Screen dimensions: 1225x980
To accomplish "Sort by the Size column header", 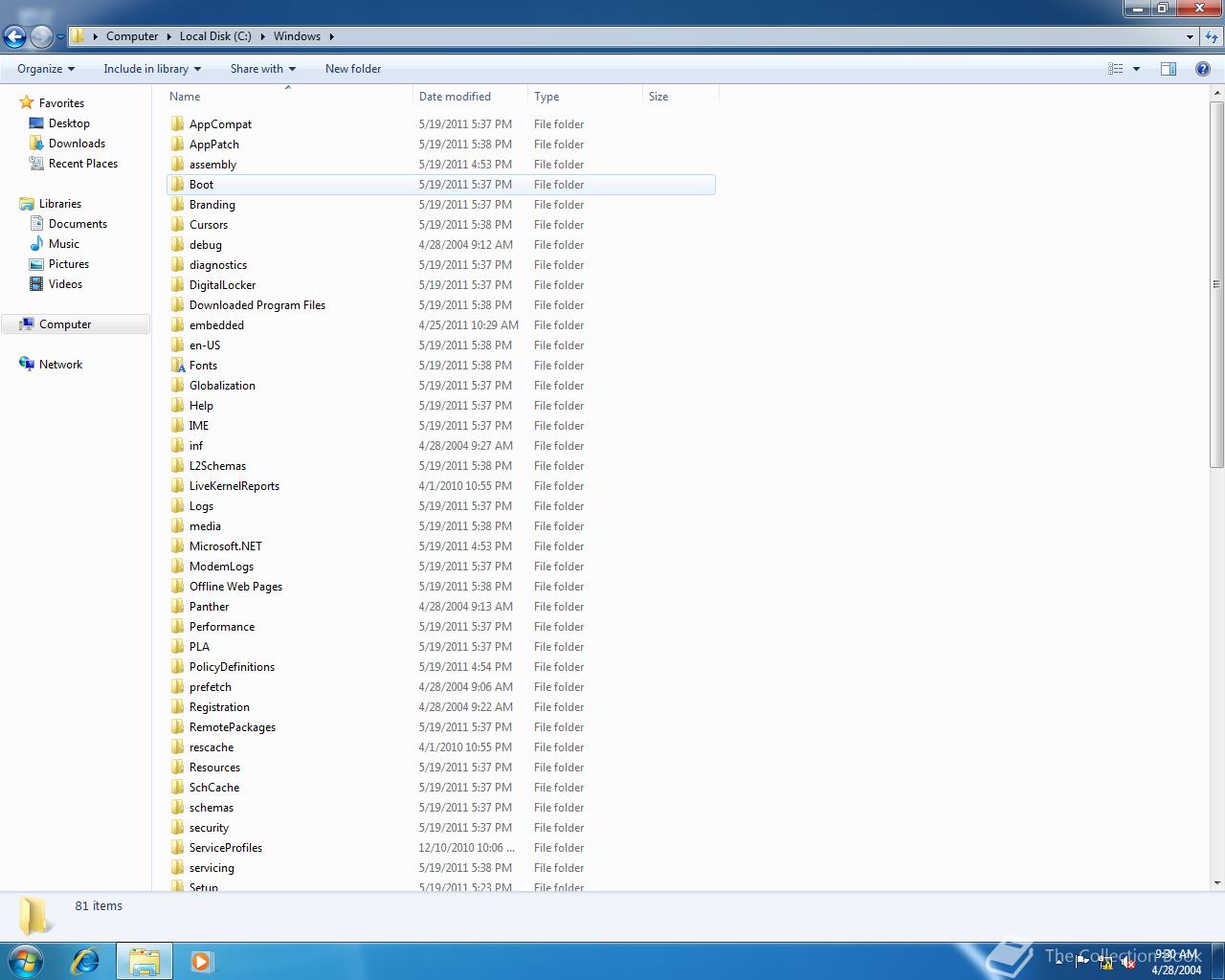I will pyautogui.click(x=680, y=97).
